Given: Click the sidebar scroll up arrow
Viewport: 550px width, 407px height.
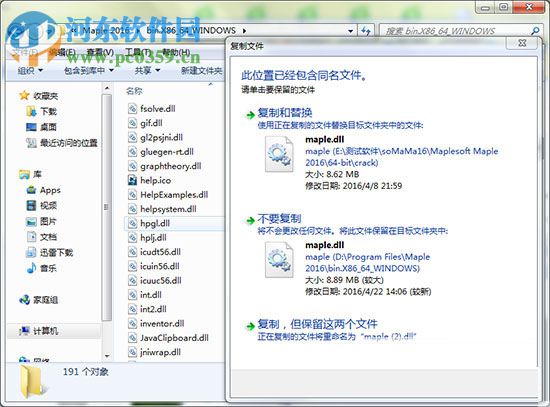Looking at the screenshot, I should point(107,88).
